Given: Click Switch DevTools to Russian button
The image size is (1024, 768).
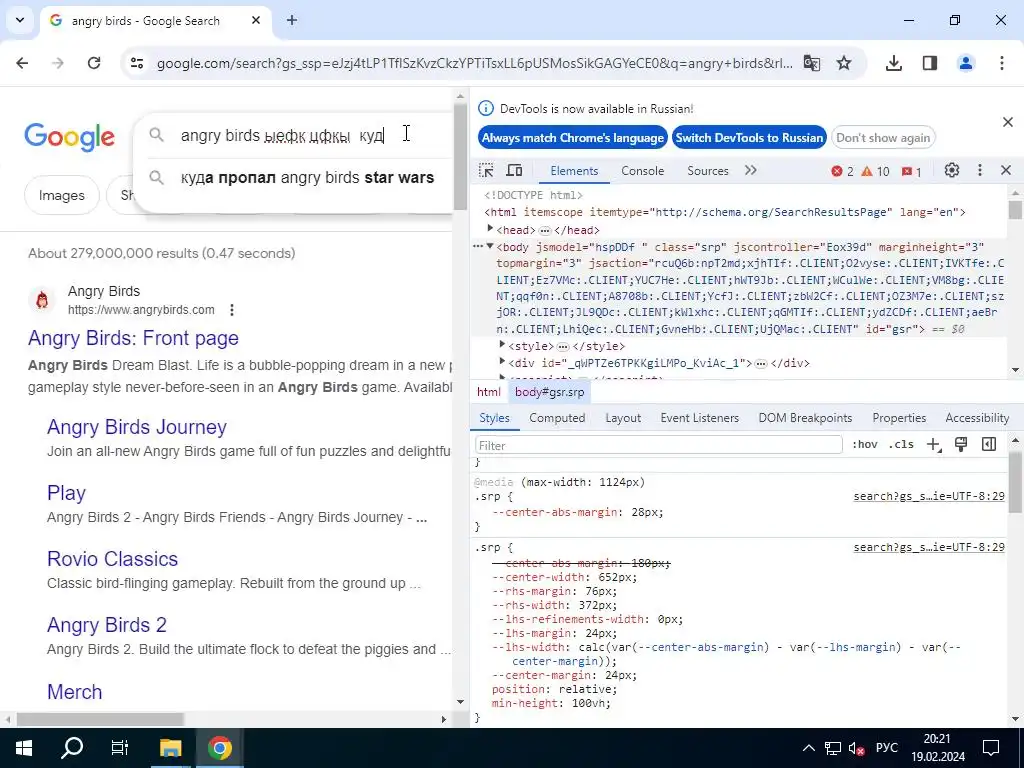Looking at the screenshot, I should (x=749, y=138).
